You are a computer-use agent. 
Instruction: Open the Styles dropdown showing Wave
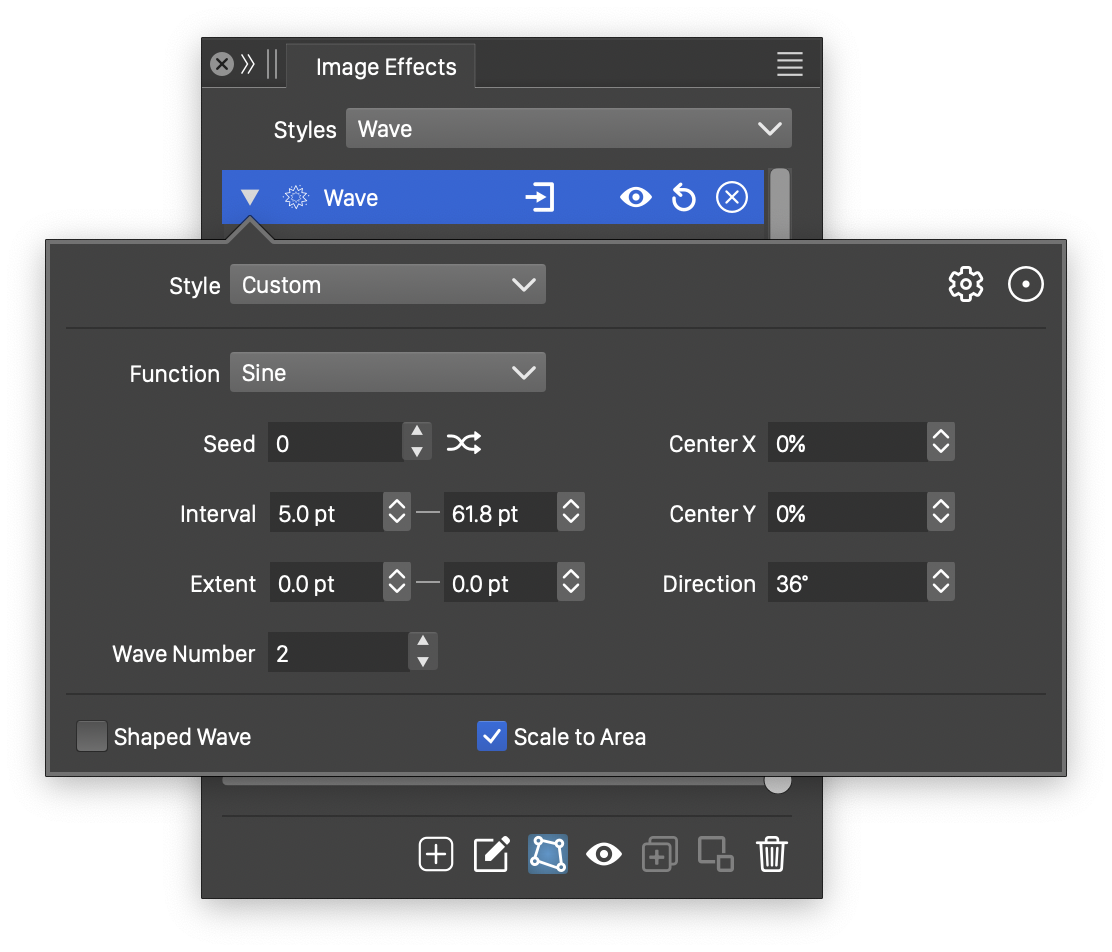568,129
